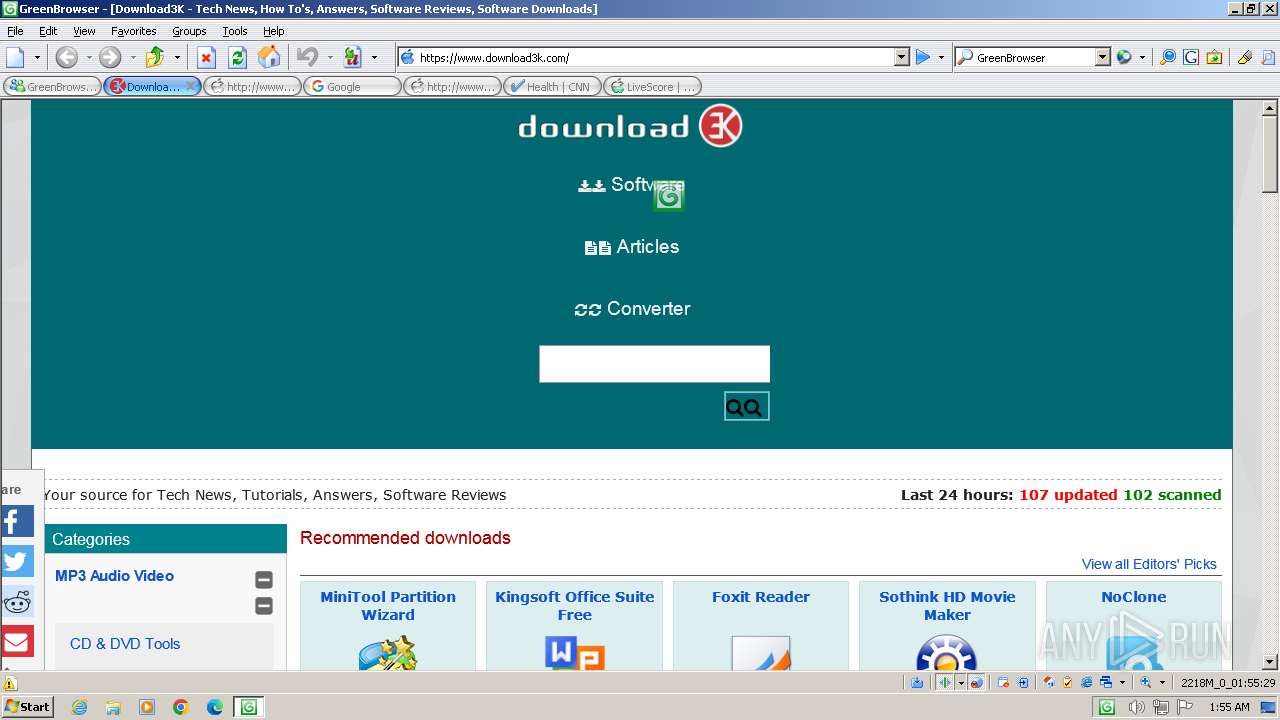Screen dimensions: 1280x720
Task: Share page via Reddit sidebar icon
Action: coord(17,601)
